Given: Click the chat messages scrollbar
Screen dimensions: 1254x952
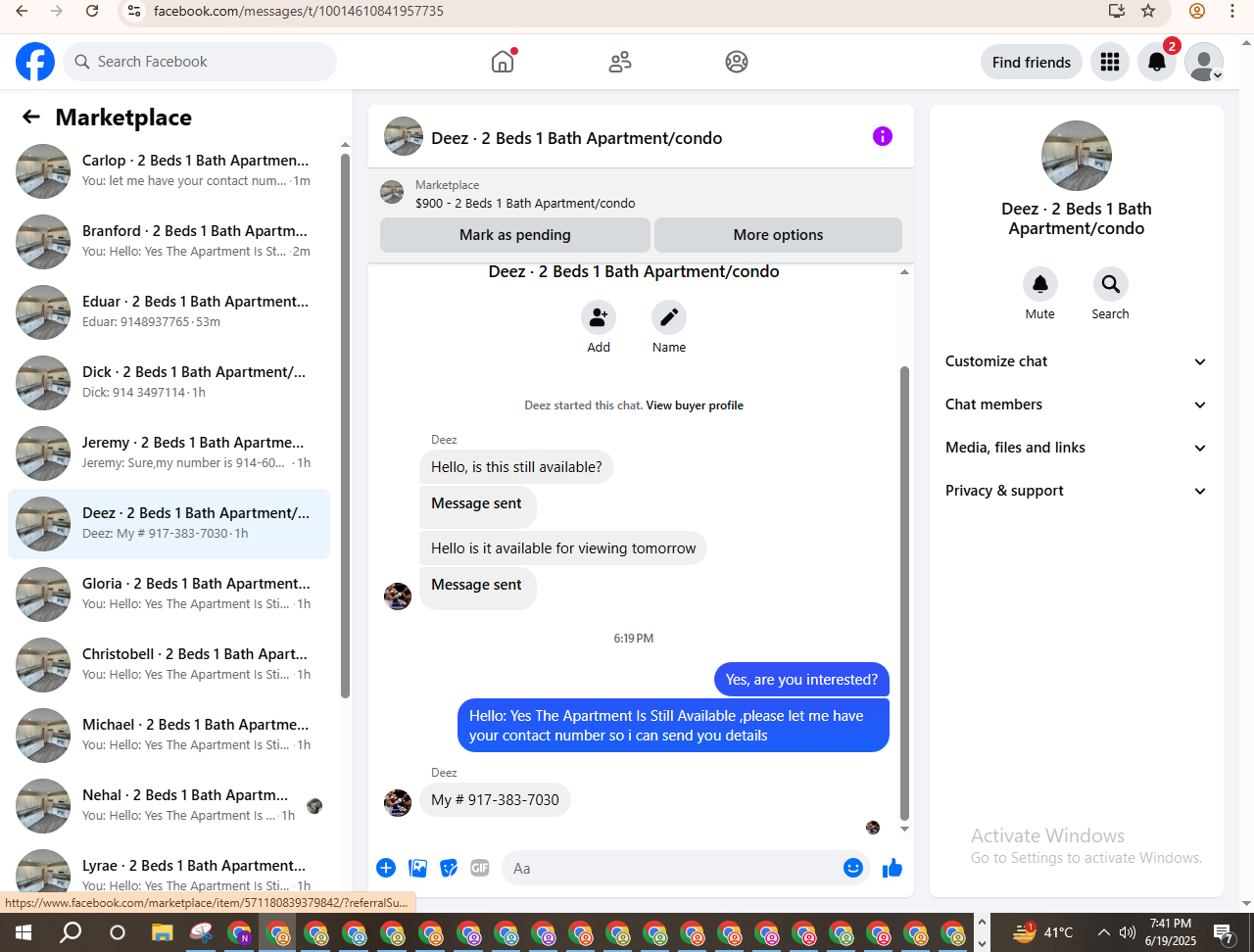Looking at the screenshot, I should [904, 594].
